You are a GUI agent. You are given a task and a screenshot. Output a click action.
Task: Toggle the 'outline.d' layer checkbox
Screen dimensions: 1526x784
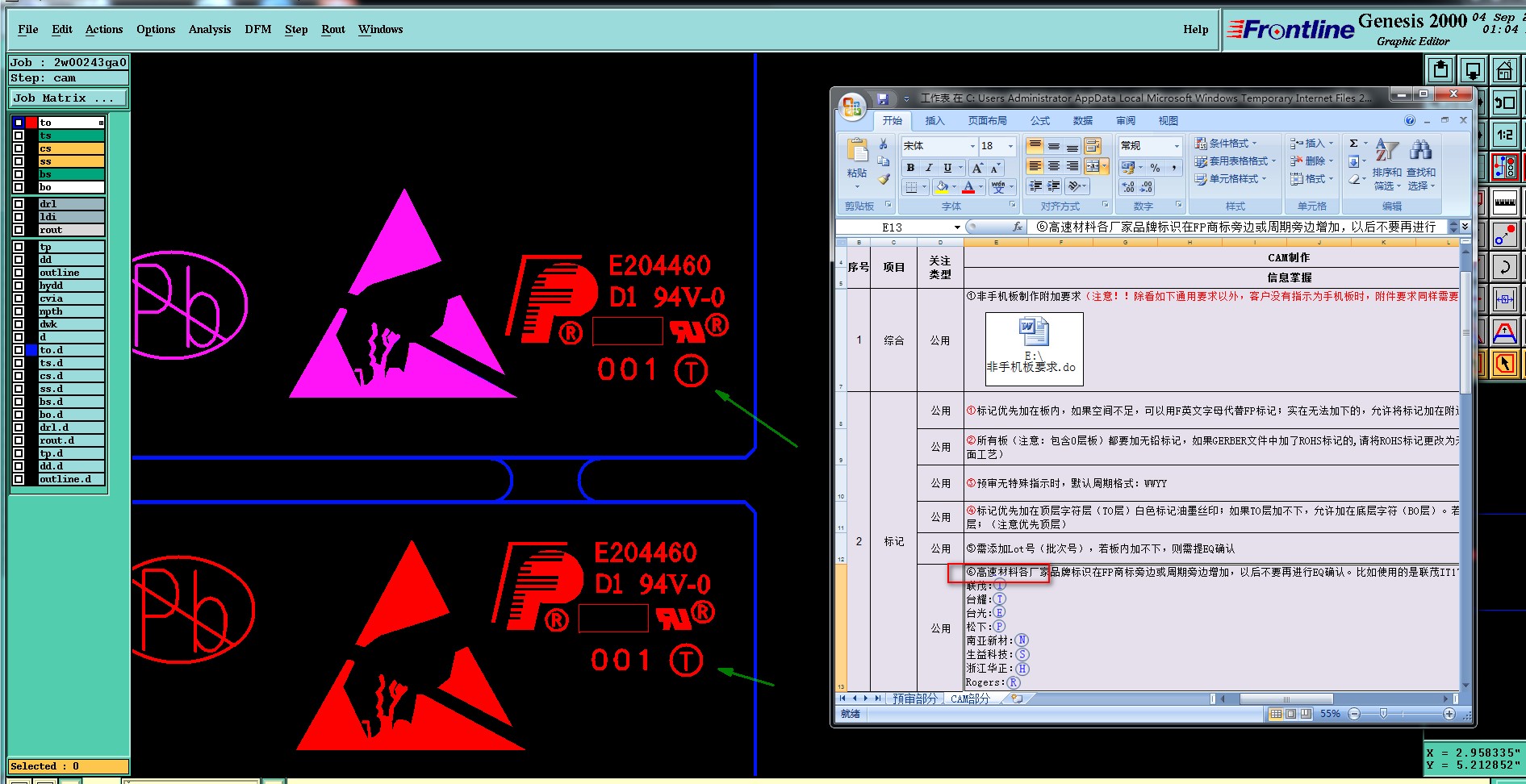[x=19, y=479]
